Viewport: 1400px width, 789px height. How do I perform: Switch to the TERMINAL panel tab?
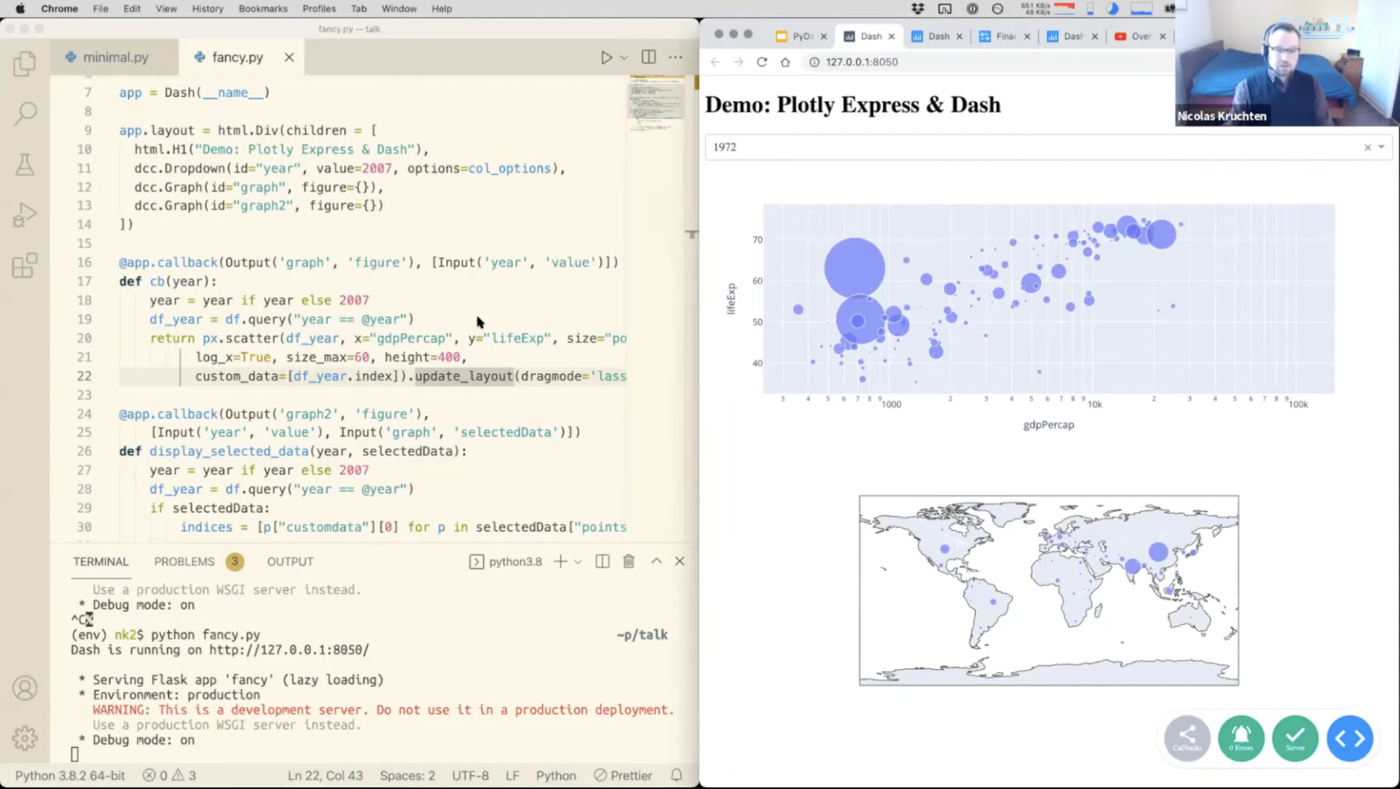tap(101, 561)
